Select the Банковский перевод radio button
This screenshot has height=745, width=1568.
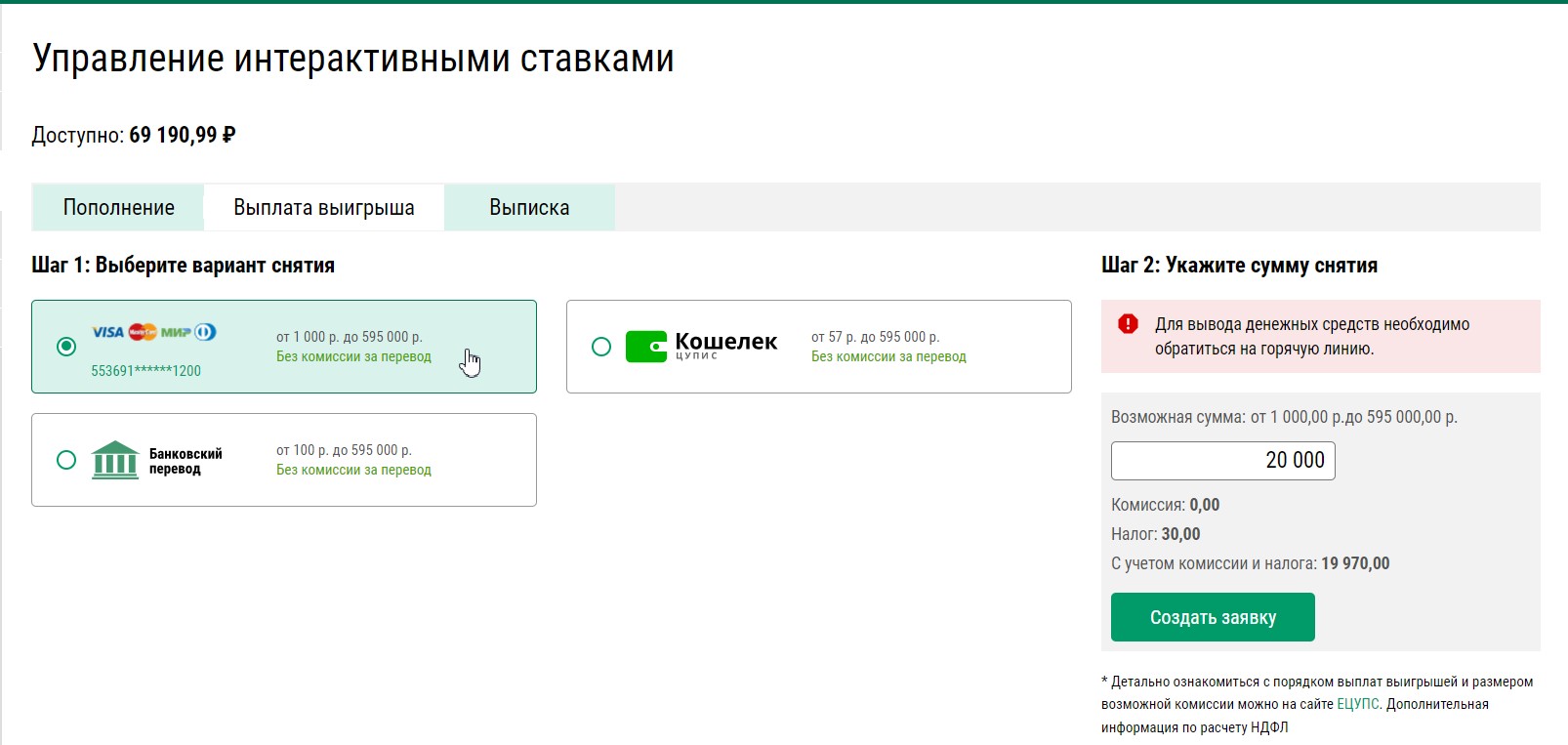click(66, 460)
